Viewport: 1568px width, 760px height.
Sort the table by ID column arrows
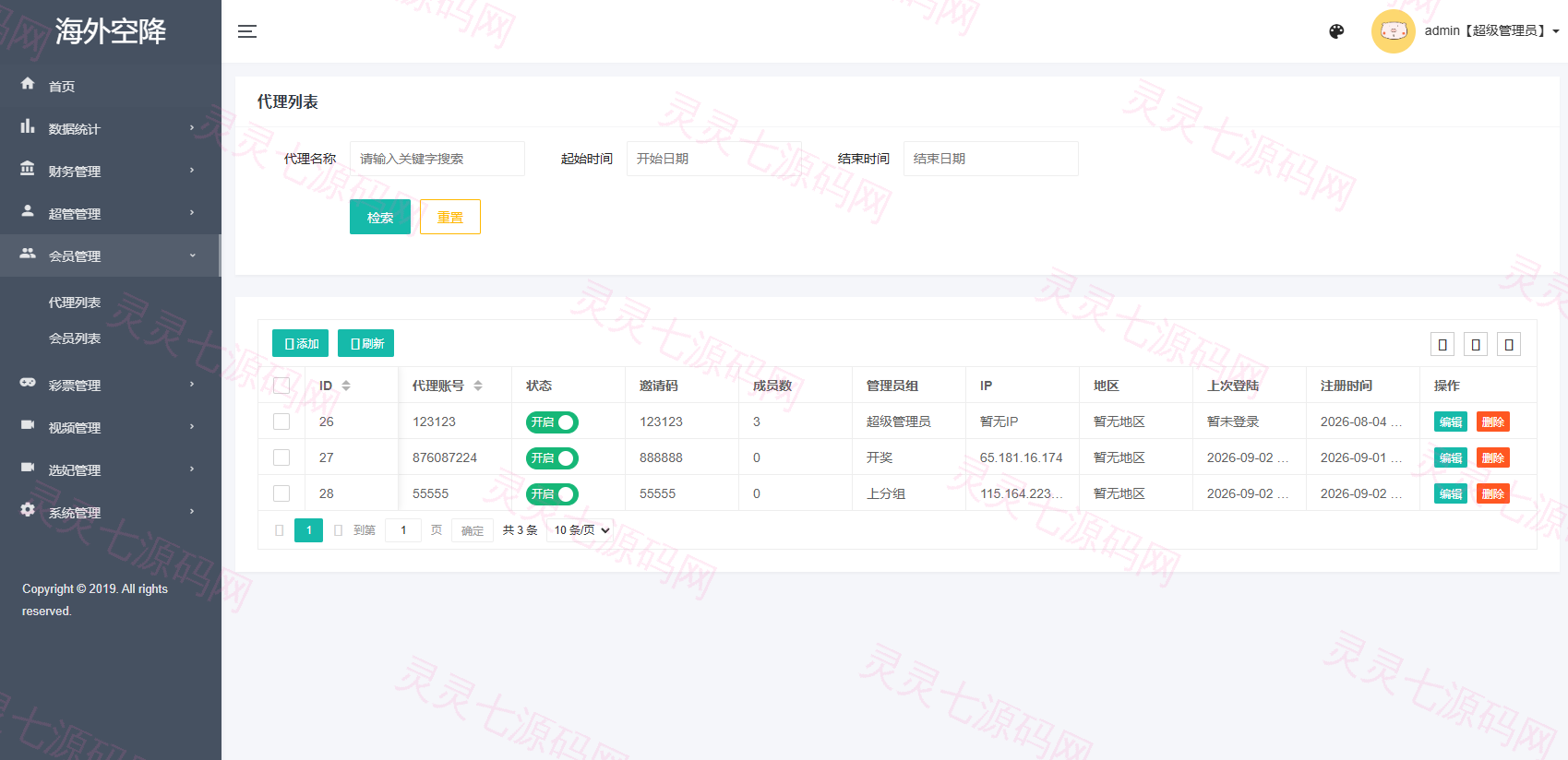point(346,386)
